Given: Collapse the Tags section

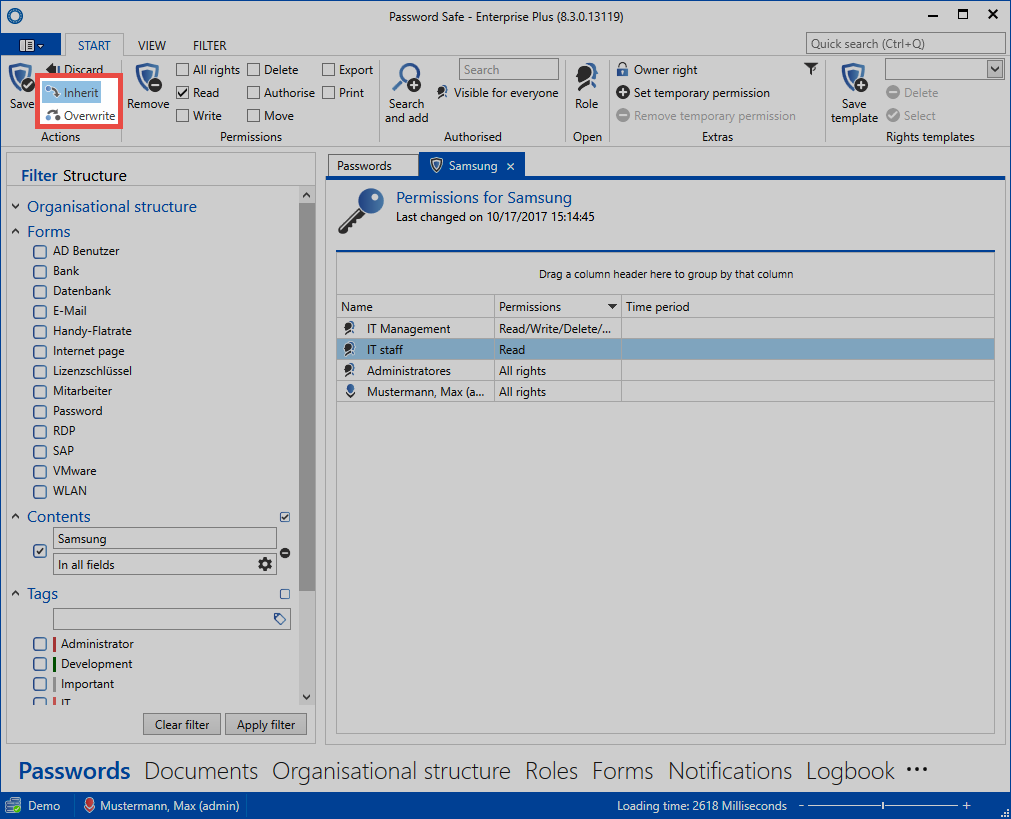Looking at the screenshot, I should point(16,593).
